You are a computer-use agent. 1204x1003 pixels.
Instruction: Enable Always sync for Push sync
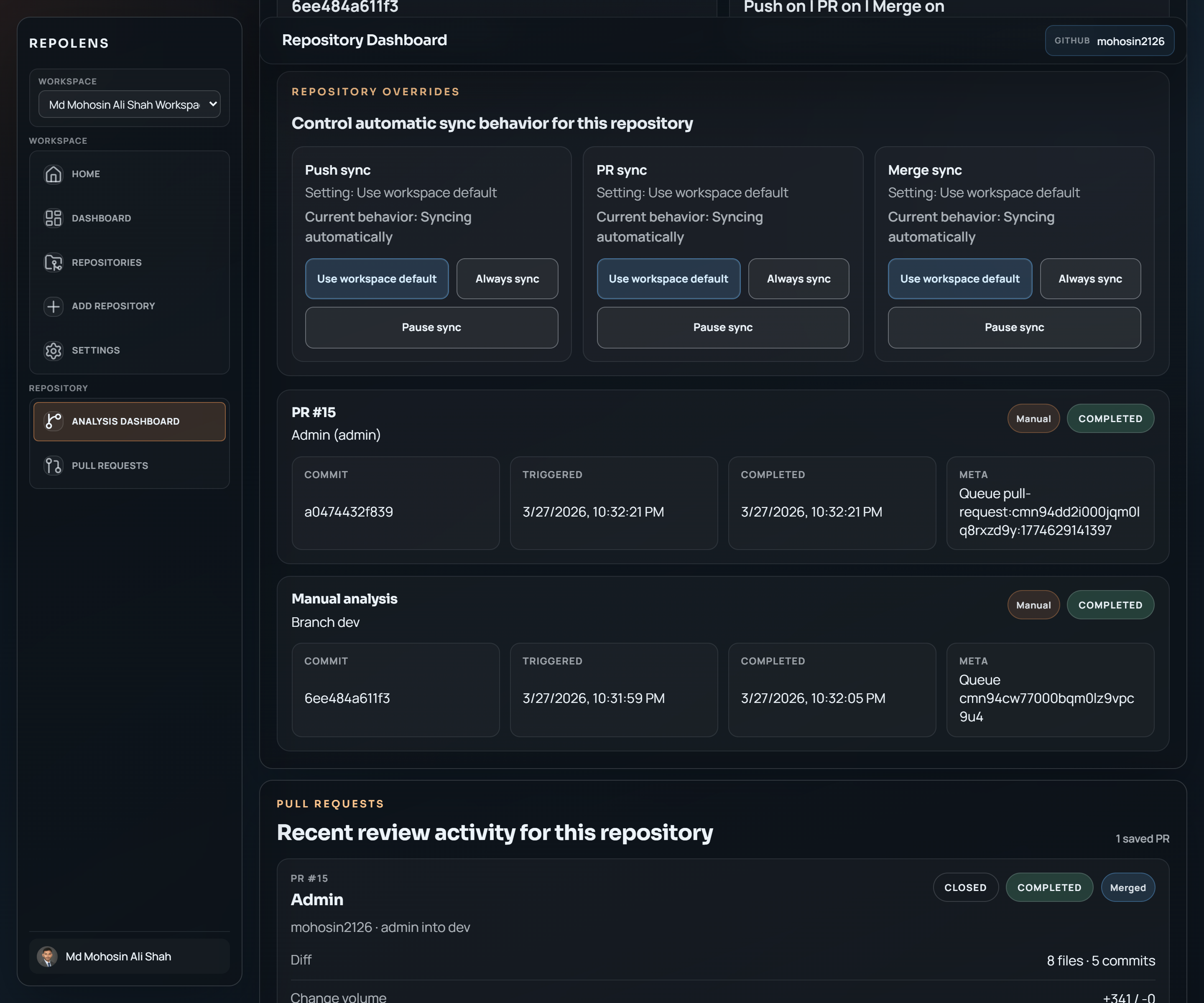(507, 279)
